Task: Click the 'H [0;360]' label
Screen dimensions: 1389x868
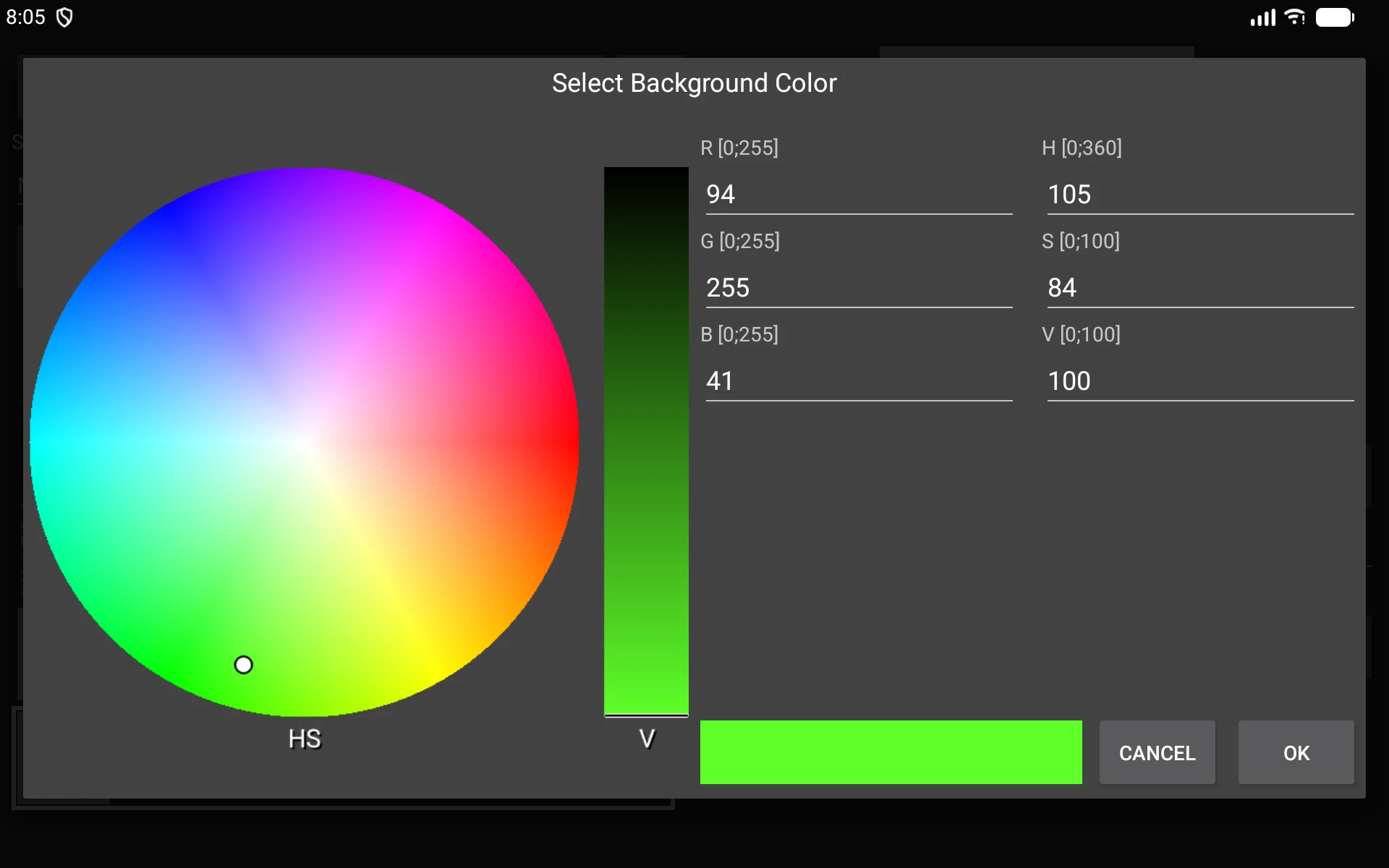Action: click(1082, 148)
